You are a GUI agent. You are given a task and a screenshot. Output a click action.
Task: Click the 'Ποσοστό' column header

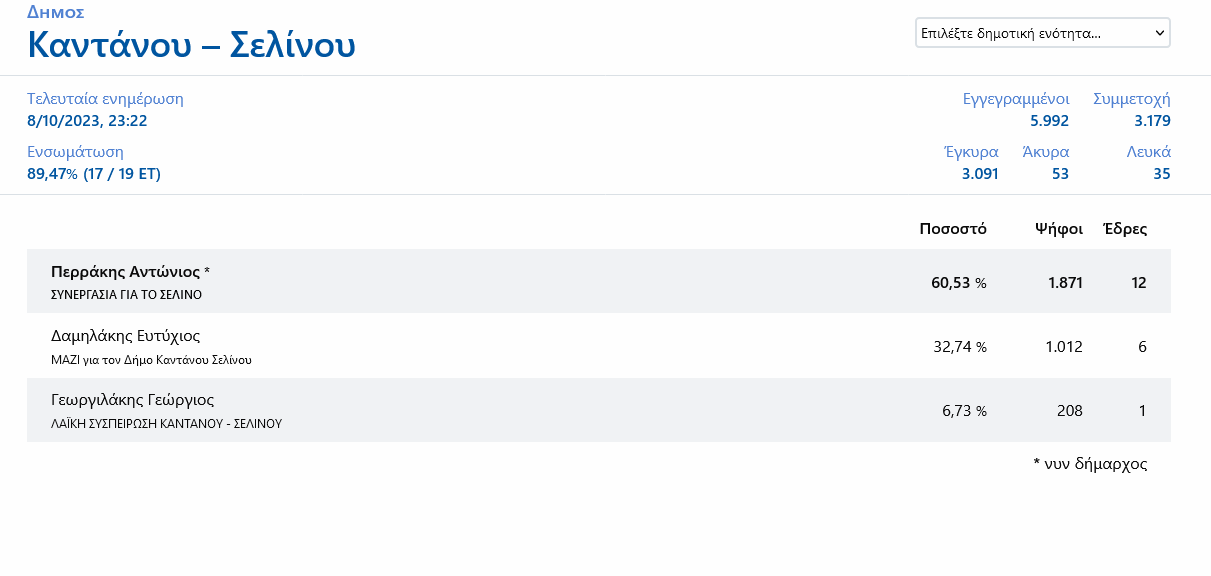point(953,229)
